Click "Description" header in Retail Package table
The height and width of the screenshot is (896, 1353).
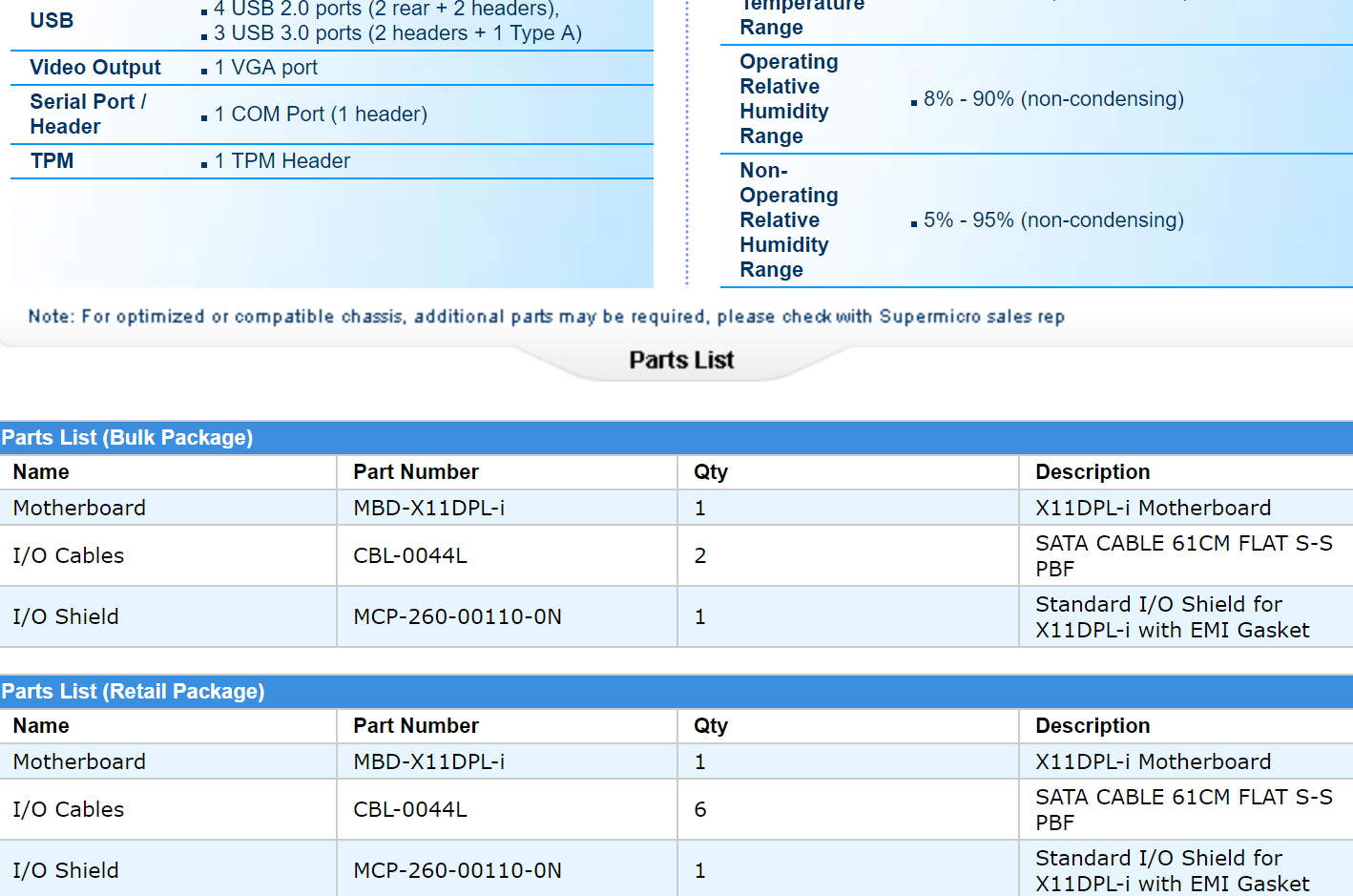click(x=1093, y=726)
